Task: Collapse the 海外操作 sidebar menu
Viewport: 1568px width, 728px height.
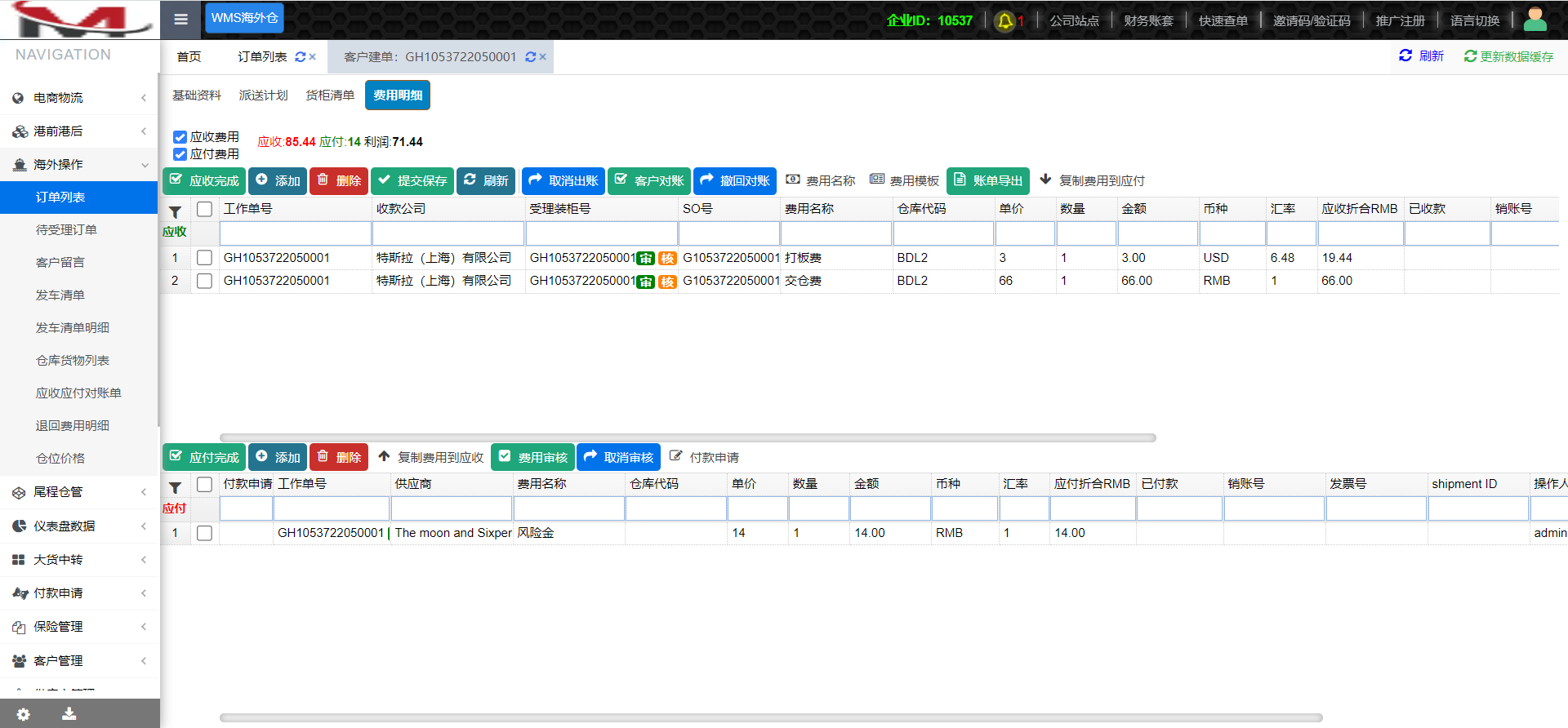Action: click(x=78, y=165)
